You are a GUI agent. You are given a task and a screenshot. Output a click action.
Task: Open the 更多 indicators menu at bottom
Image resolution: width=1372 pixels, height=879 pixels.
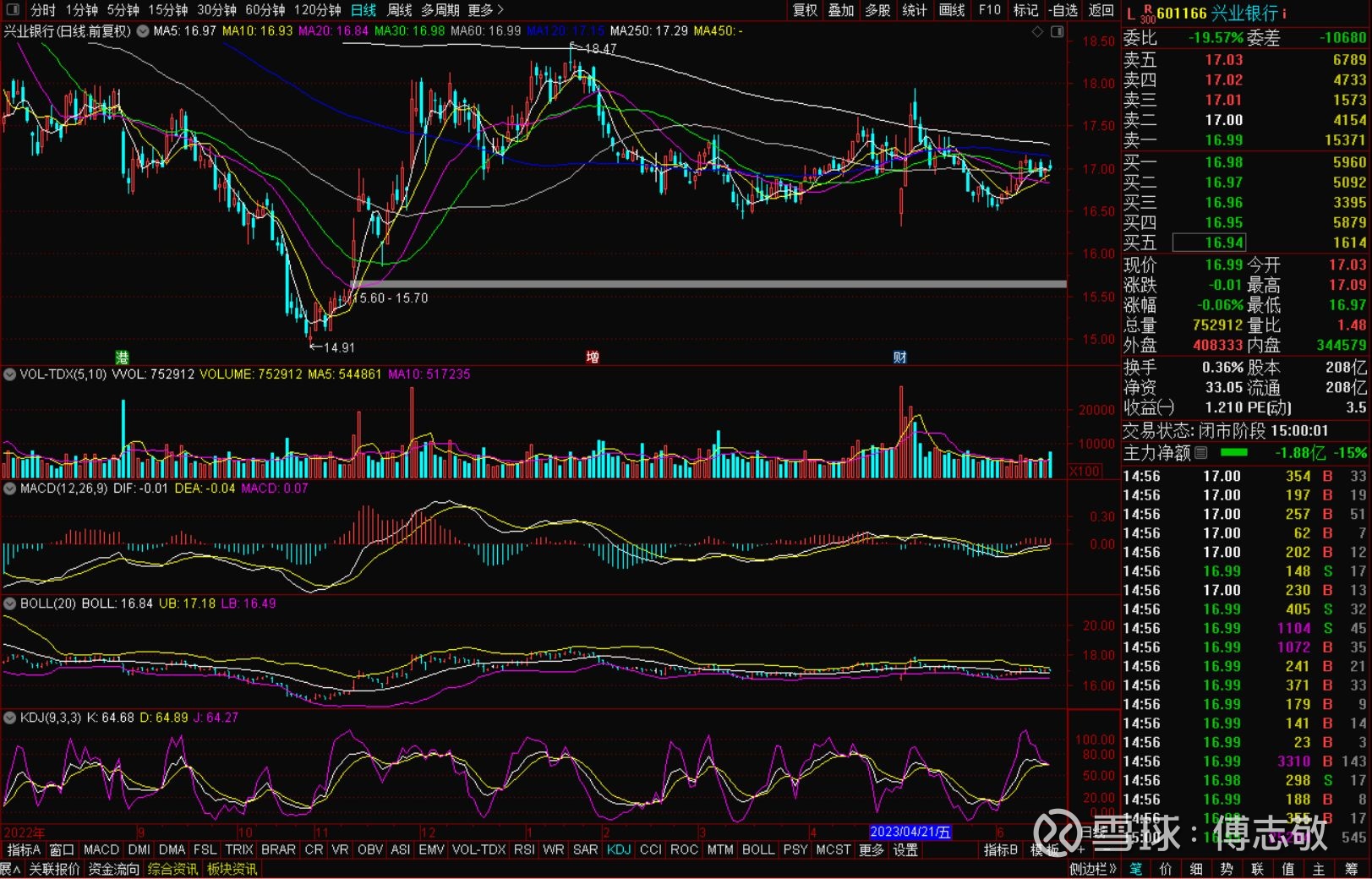872,849
